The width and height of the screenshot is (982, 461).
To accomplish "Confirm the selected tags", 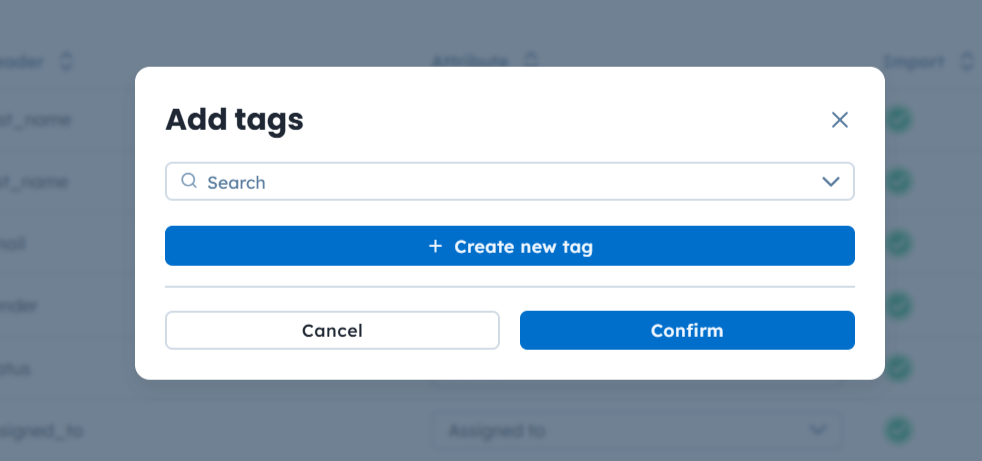I will [x=687, y=330].
